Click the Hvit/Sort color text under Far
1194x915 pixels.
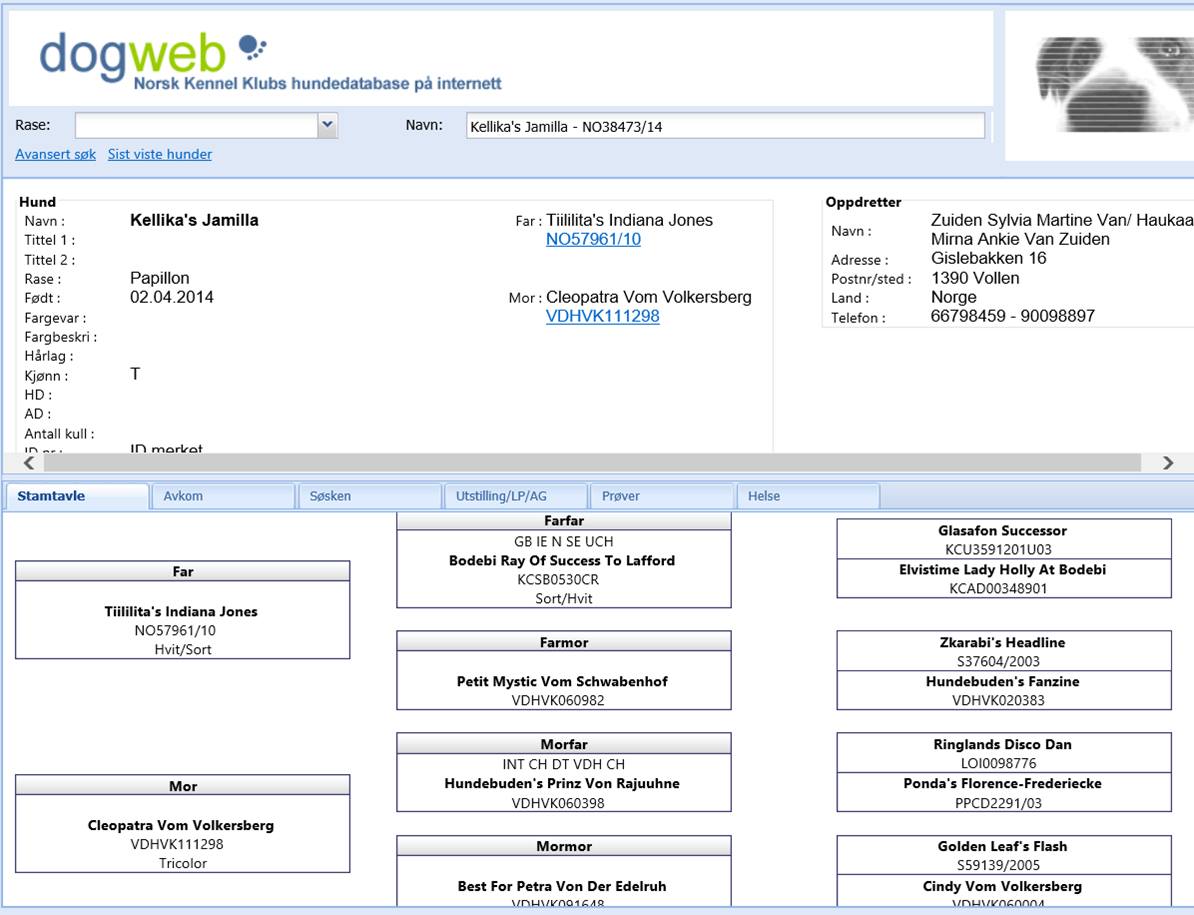pos(183,649)
